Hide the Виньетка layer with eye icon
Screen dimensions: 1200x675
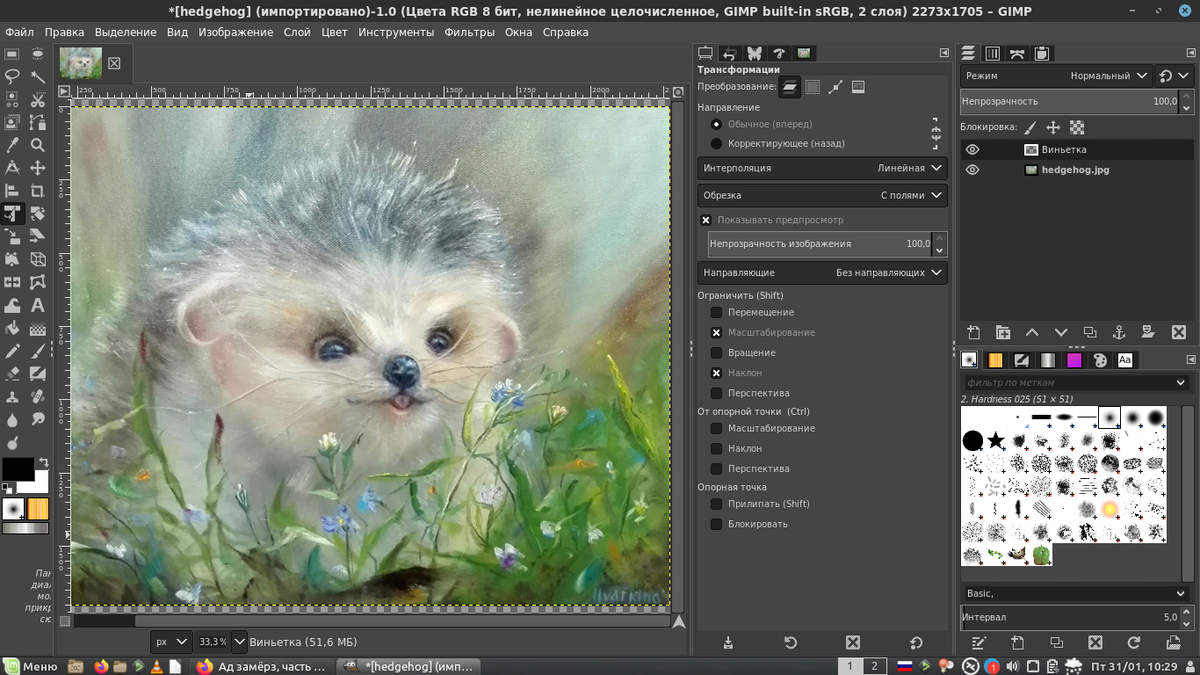point(972,150)
